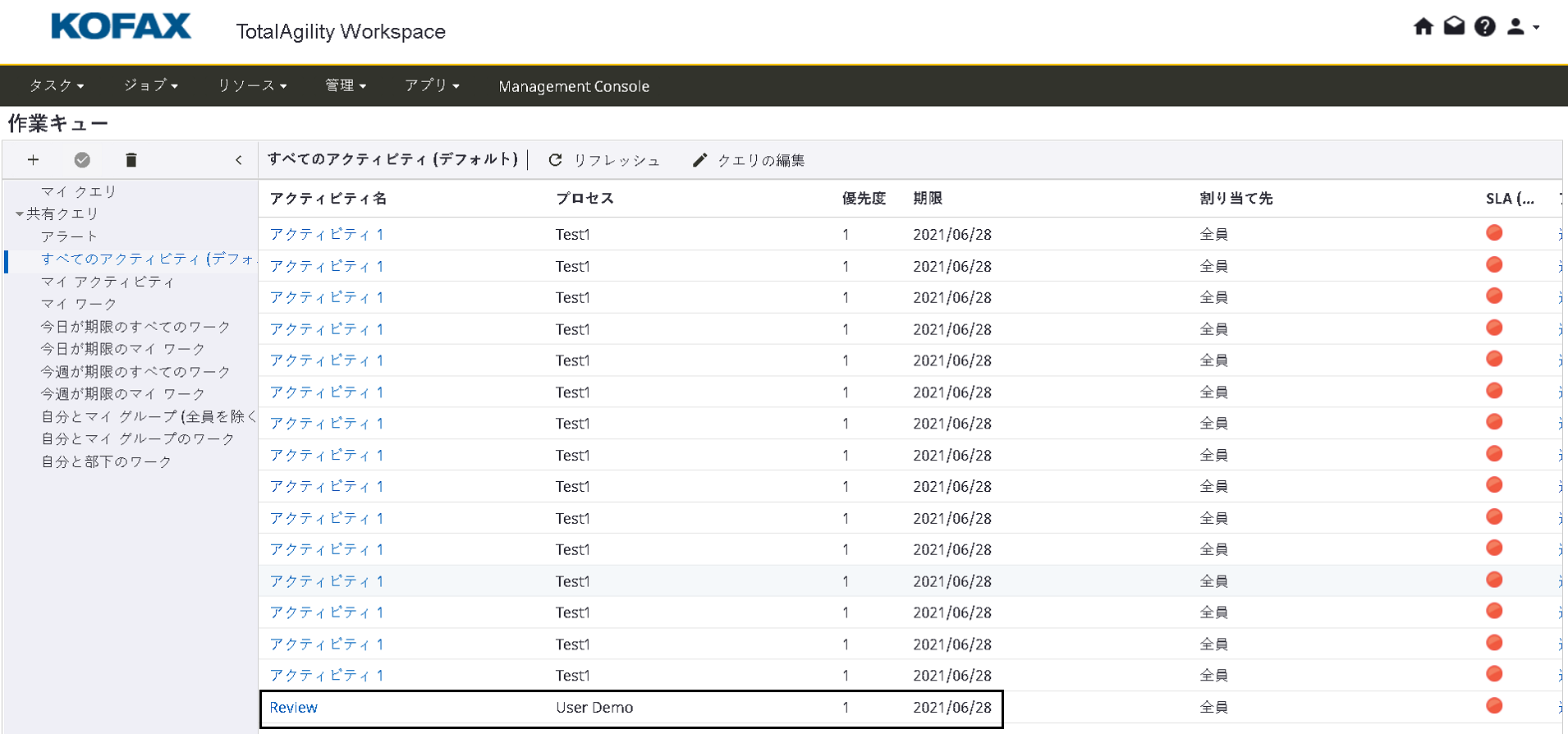The height and width of the screenshot is (734, 1568).
Task: Add a new query with plus icon
Action: point(33,160)
